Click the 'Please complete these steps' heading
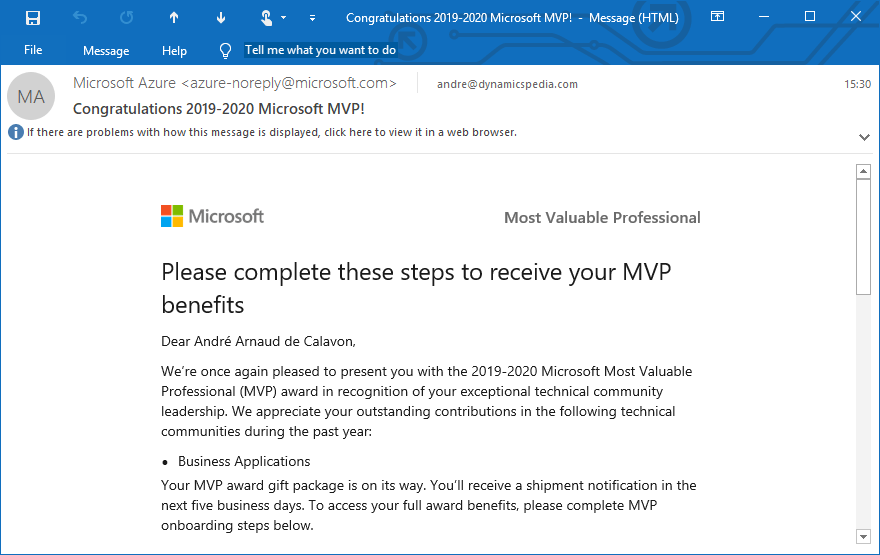The image size is (880, 555). (416, 288)
